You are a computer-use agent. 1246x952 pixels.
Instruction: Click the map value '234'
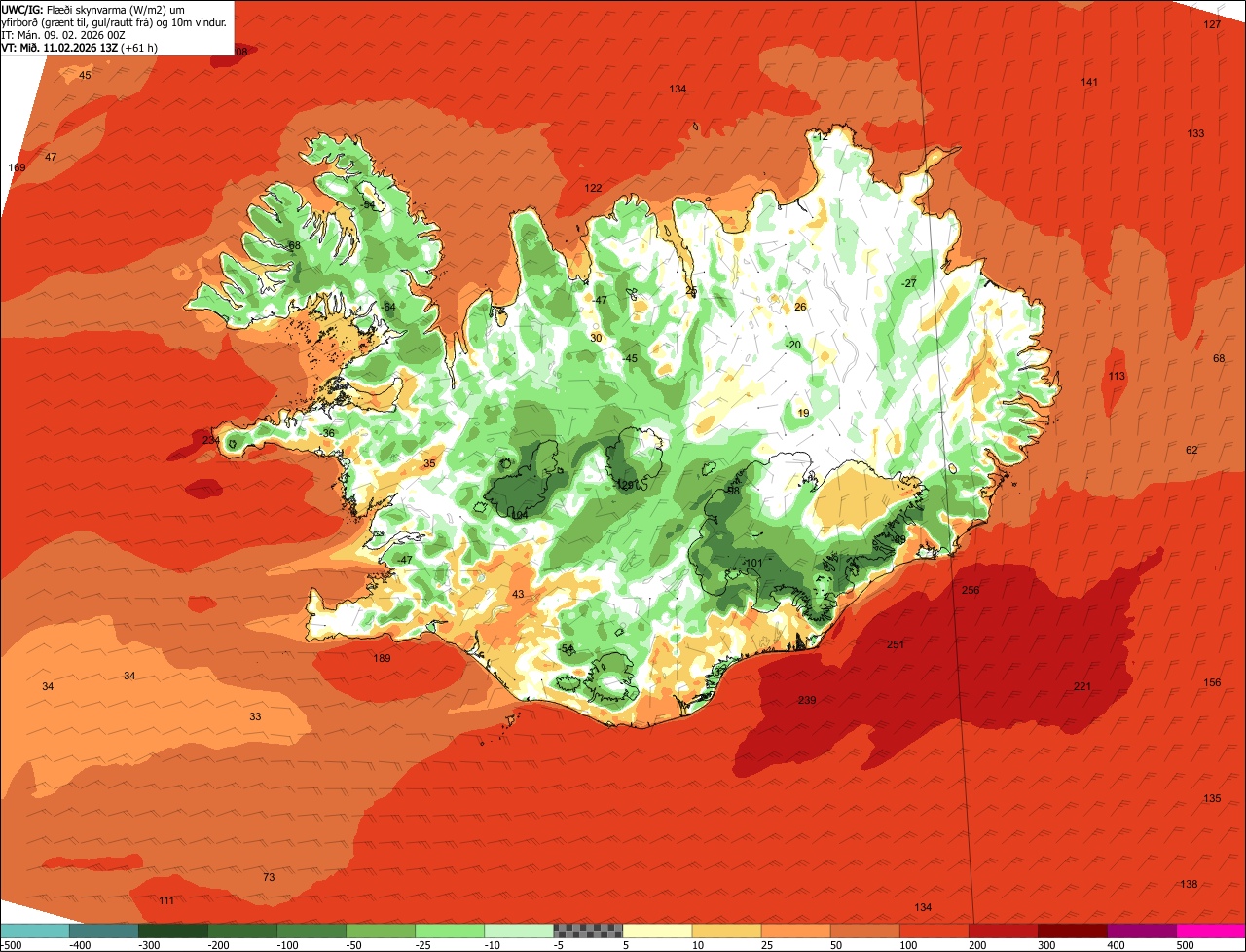click(x=211, y=441)
